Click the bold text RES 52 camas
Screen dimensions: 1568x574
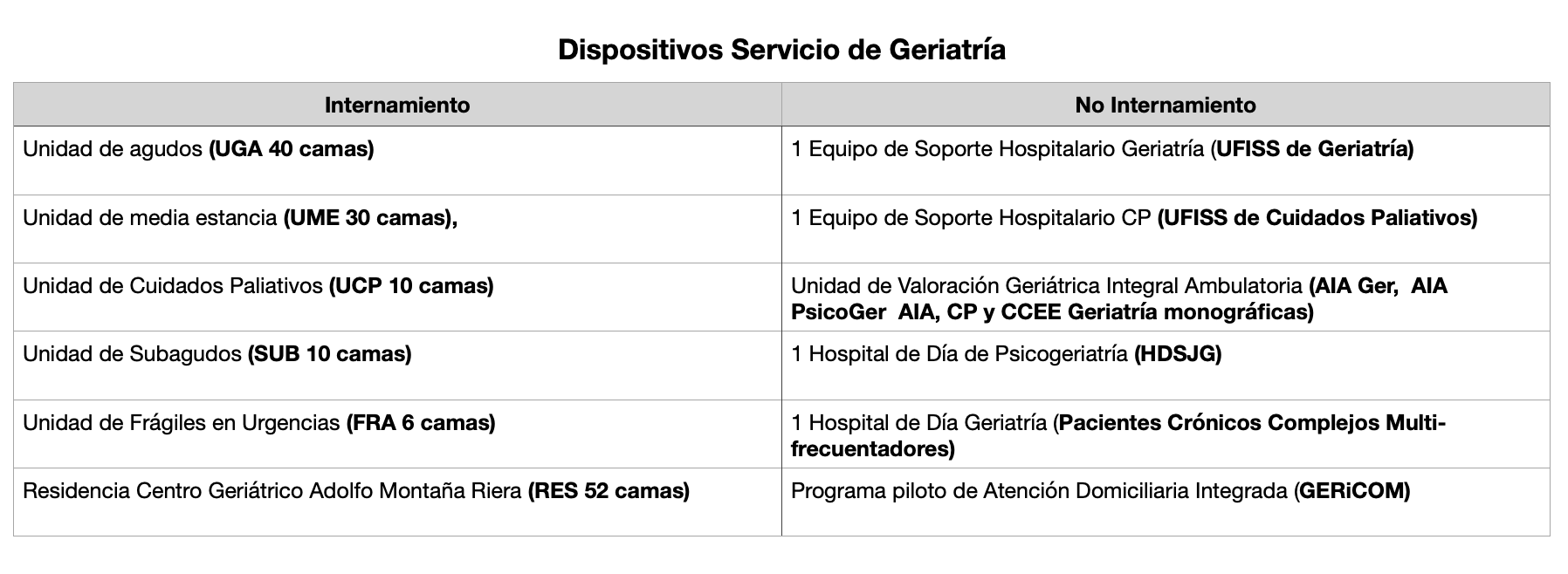point(609,491)
